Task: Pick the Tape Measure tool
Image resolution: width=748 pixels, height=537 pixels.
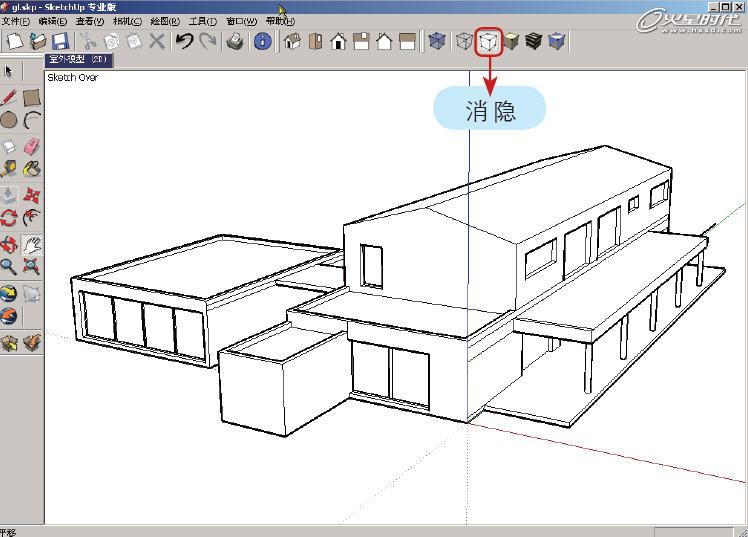Action: coord(9,170)
